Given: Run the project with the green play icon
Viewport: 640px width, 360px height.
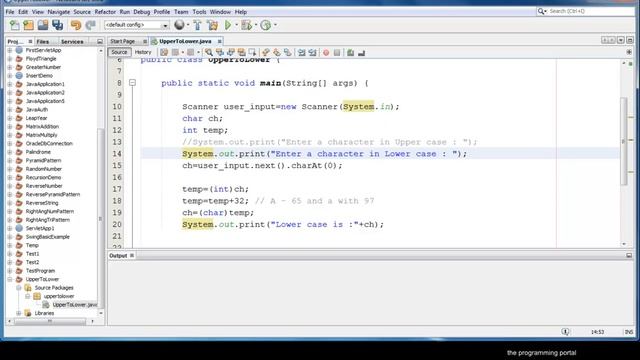Looking at the screenshot, I should pyautogui.click(x=228, y=25).
